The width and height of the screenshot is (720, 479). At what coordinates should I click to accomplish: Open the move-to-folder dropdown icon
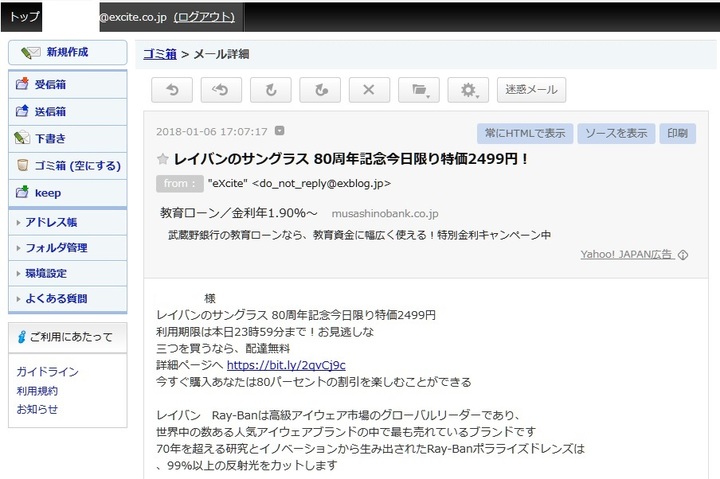(x=419, y=90)
